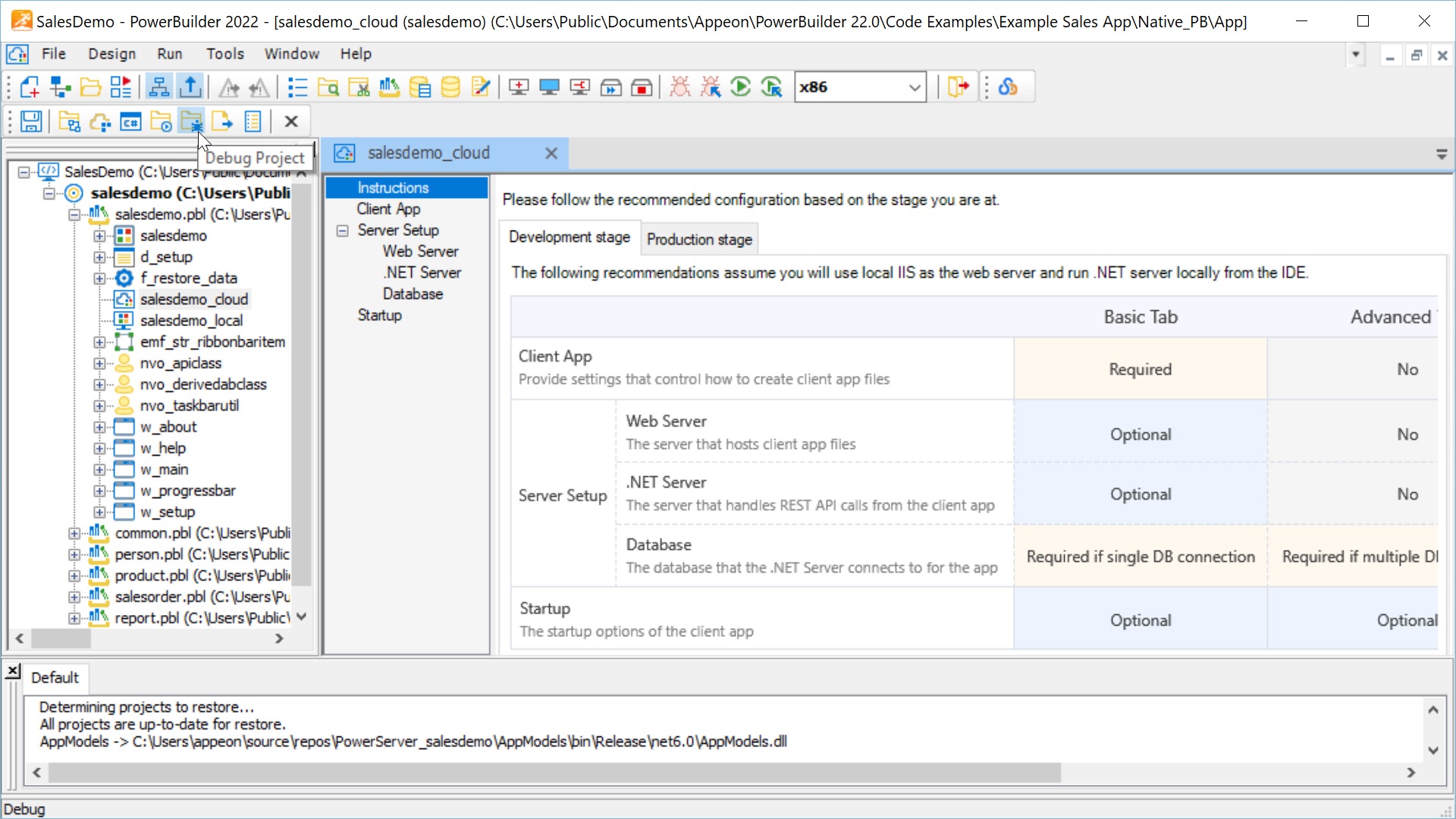This screenshot has height=819, width=1456.
Task: Click the yellow Database painter icon
Action: [x=450, y=87]
